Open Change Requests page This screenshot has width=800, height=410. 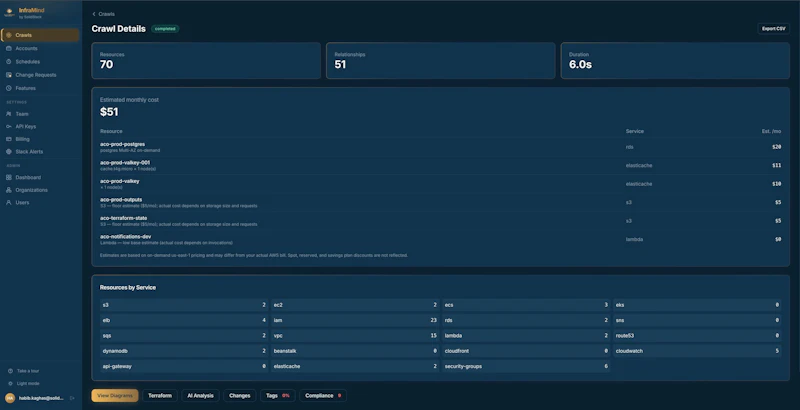40,75
